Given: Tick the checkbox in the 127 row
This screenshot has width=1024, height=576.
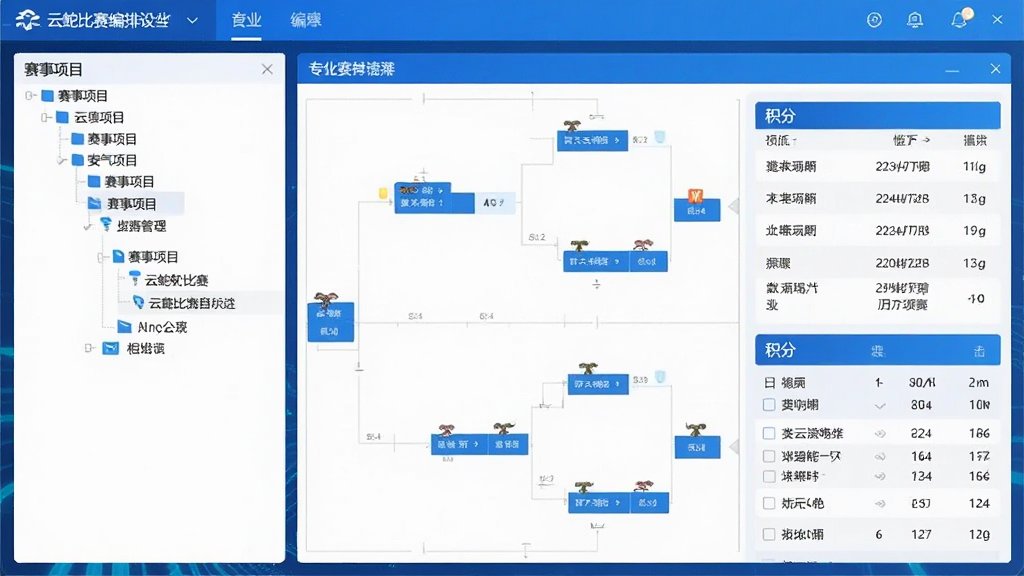Looking at the screenshot, I should [769, 534].
